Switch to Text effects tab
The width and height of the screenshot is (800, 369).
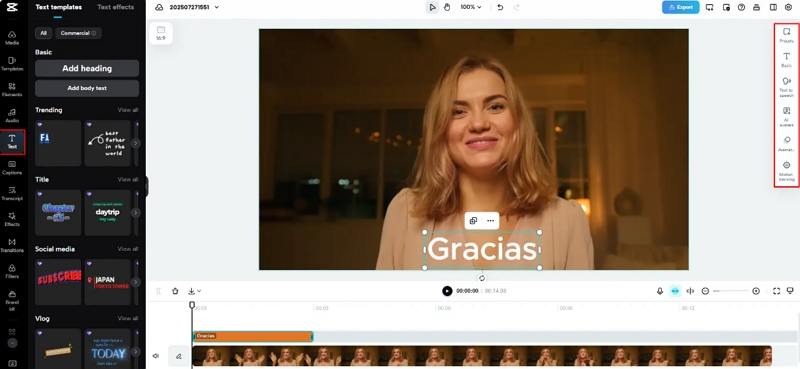click(x=115, y=8)
